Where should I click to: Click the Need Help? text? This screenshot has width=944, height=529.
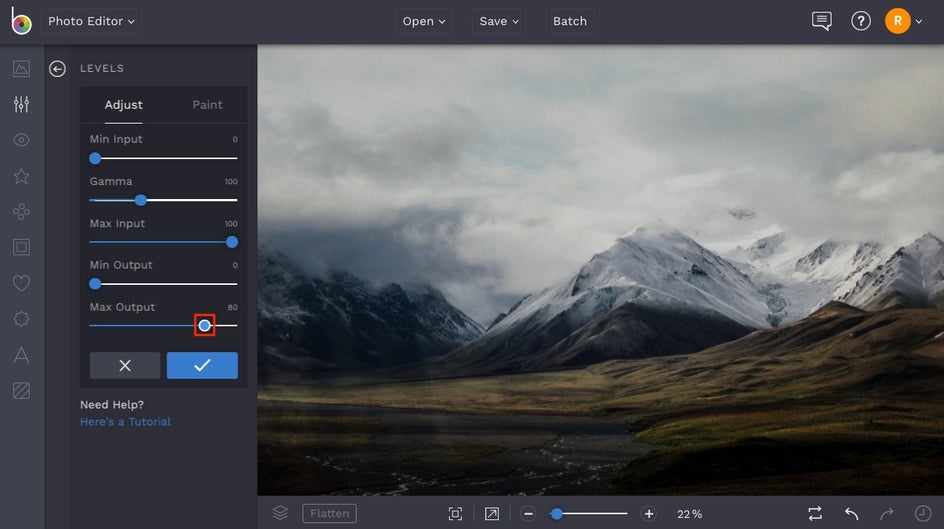[x=112, y=404]
